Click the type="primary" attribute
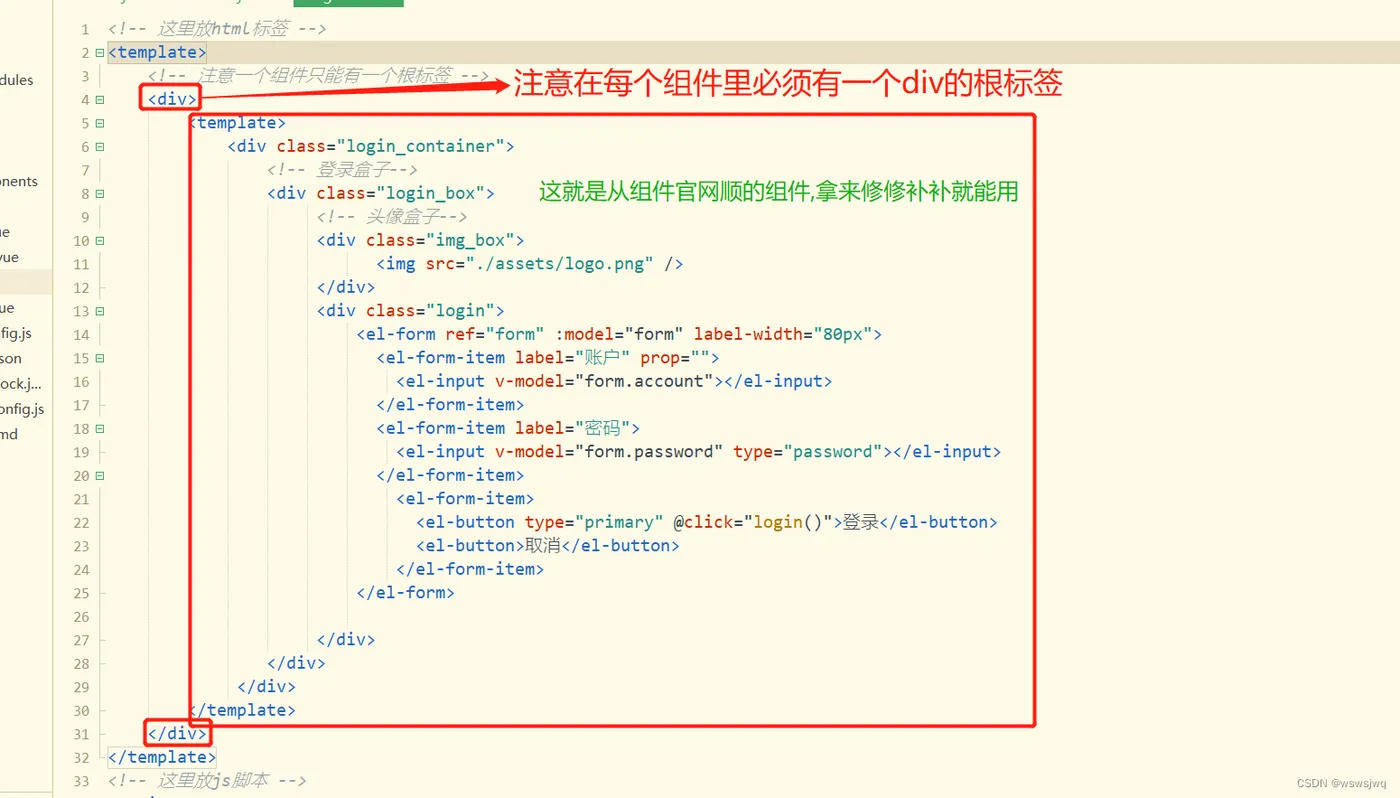The width and height of the screenshot is (1400, 798). pos(594,522)
